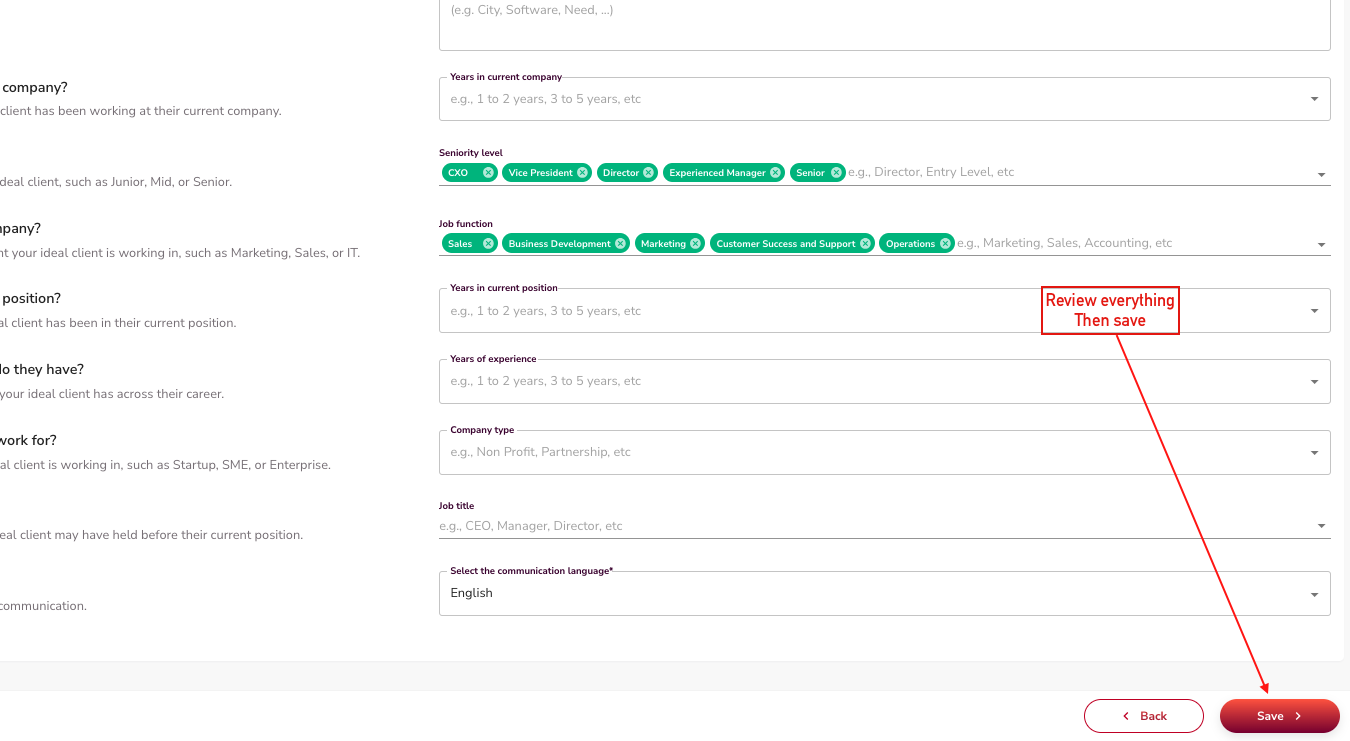Remove the Senior seniority chip

tap(835, 173)
